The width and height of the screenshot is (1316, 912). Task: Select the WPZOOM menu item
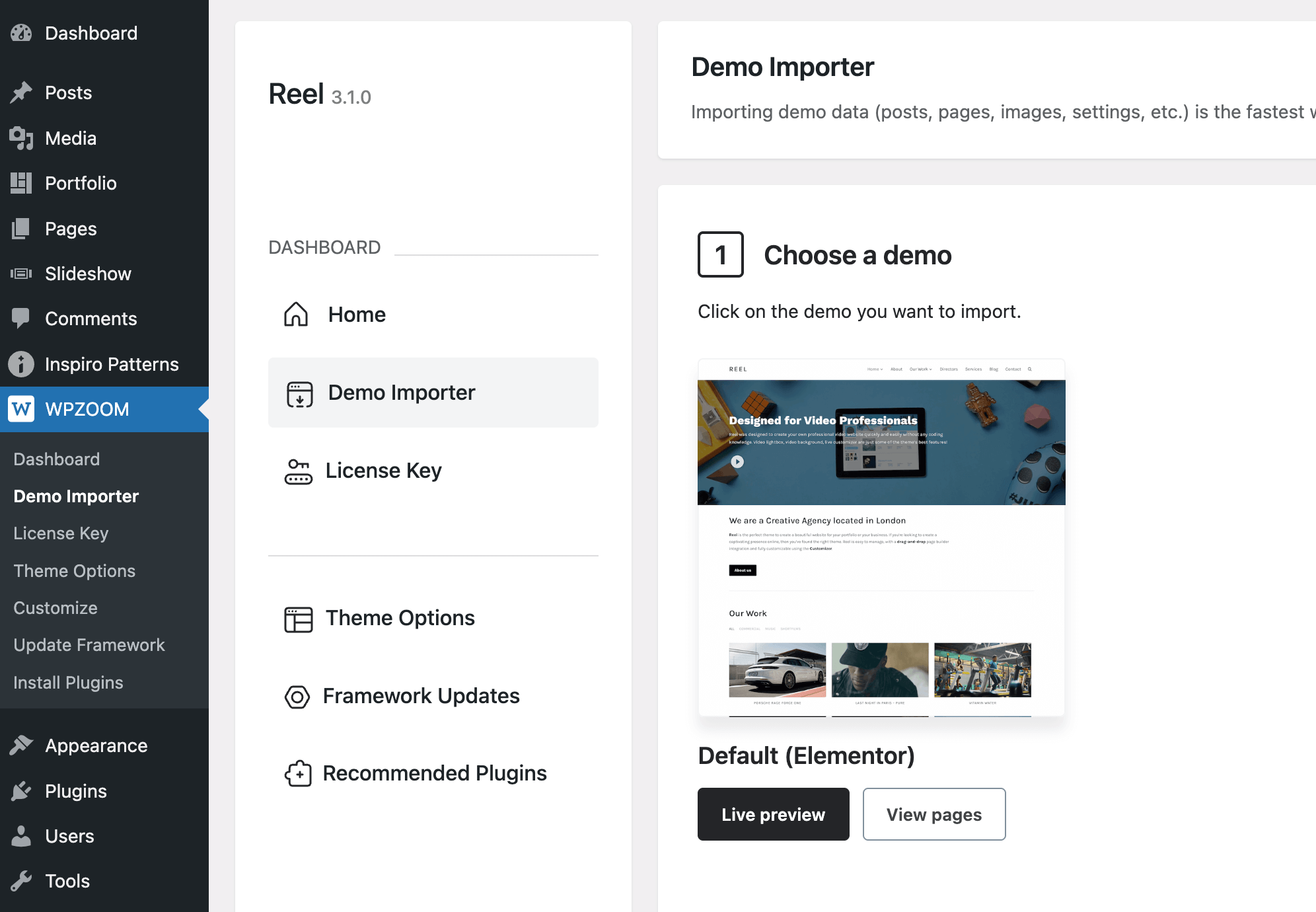point(104,409)
